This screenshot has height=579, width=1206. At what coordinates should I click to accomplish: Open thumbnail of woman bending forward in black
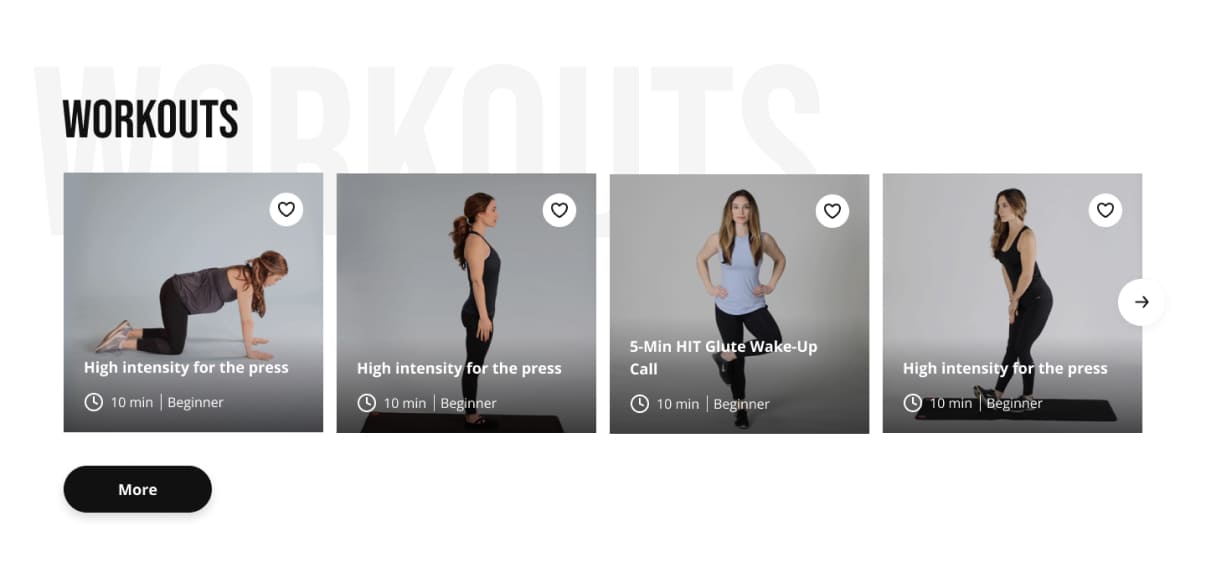point(1012,303)
